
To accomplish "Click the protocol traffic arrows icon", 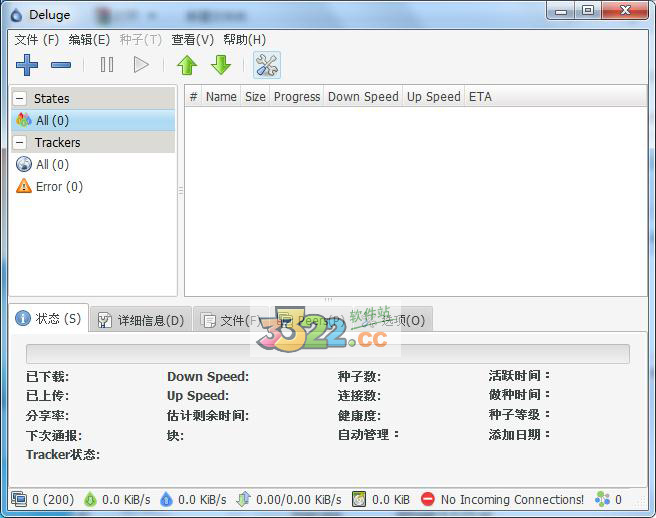I will click(243, 499).
